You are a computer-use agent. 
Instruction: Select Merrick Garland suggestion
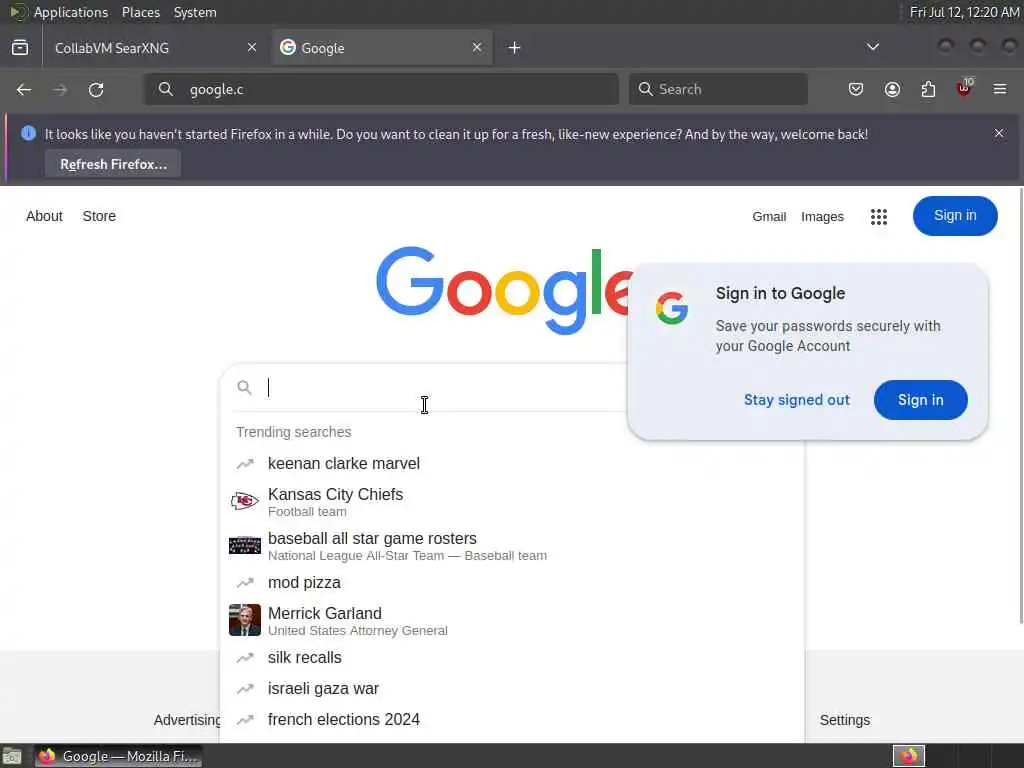point(511,620)
